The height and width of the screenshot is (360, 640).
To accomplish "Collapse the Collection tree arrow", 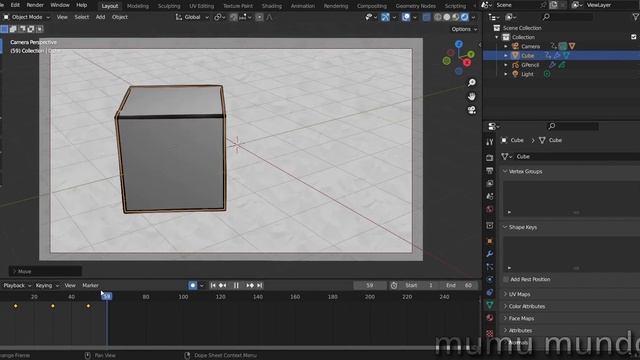I will [x=497, y=37].
